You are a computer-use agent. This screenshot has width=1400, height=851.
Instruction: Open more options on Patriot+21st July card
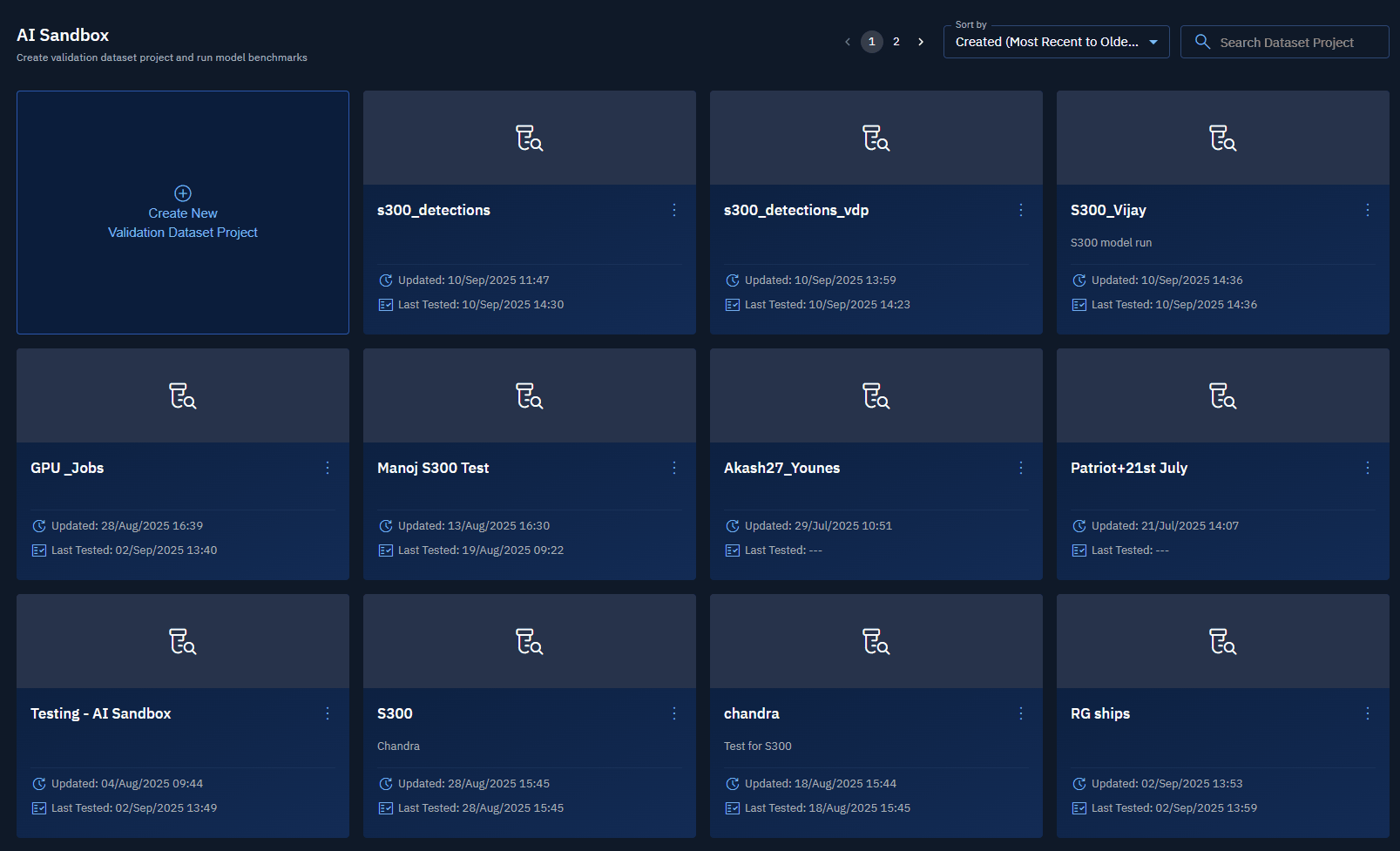tap(1368, 468)
